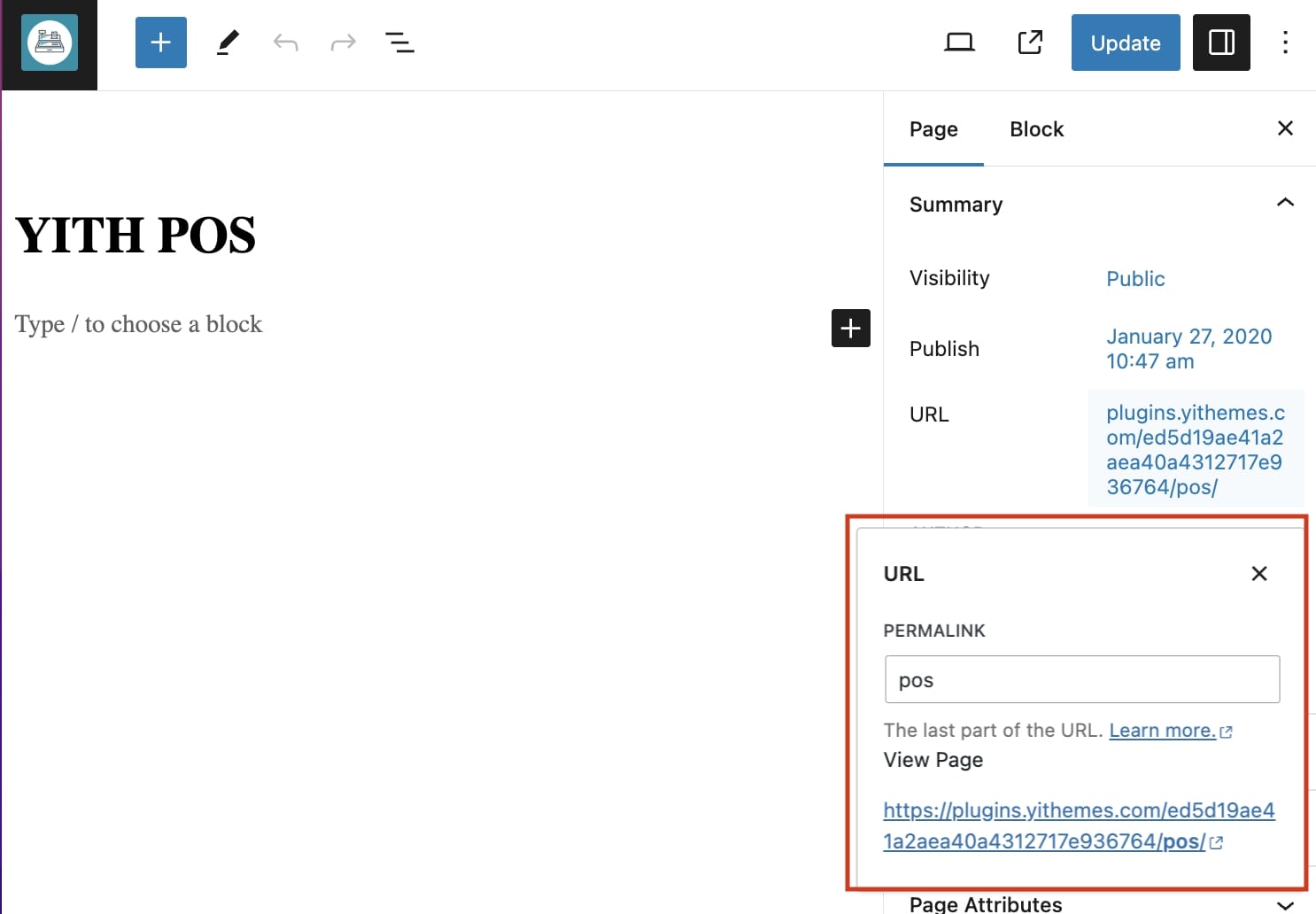Click the Visibility label in Summary

coord(949,278)
